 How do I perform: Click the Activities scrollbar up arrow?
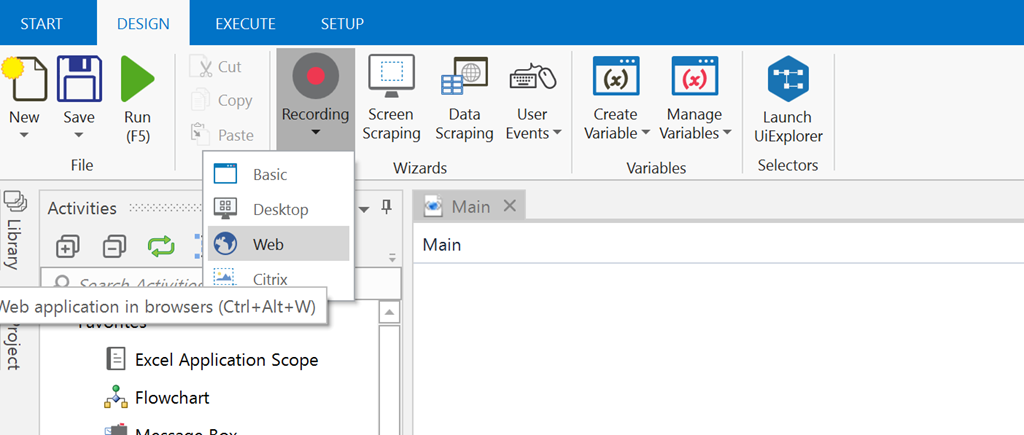pos(389,313)
